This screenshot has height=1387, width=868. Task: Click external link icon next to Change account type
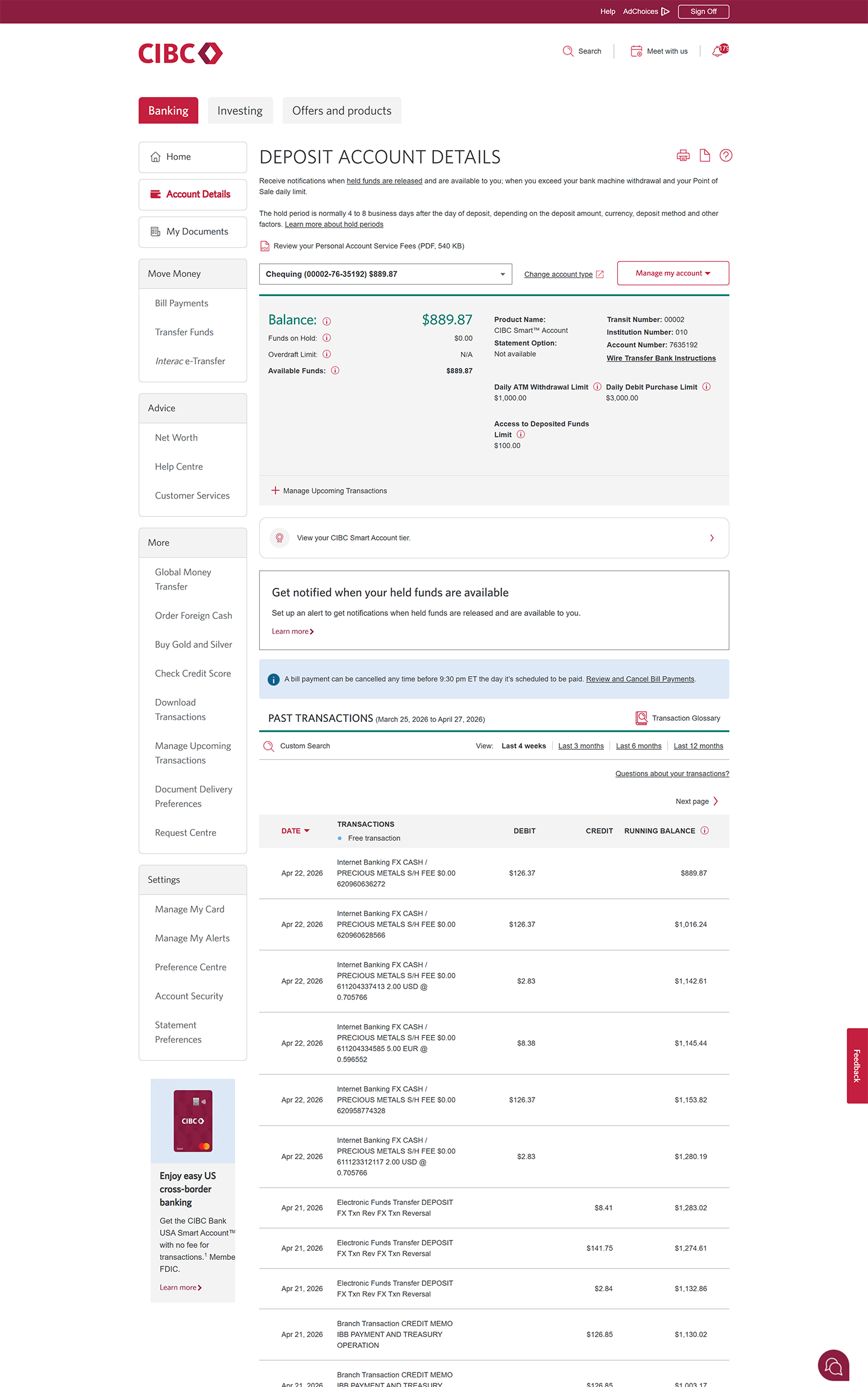pos(600,274)
